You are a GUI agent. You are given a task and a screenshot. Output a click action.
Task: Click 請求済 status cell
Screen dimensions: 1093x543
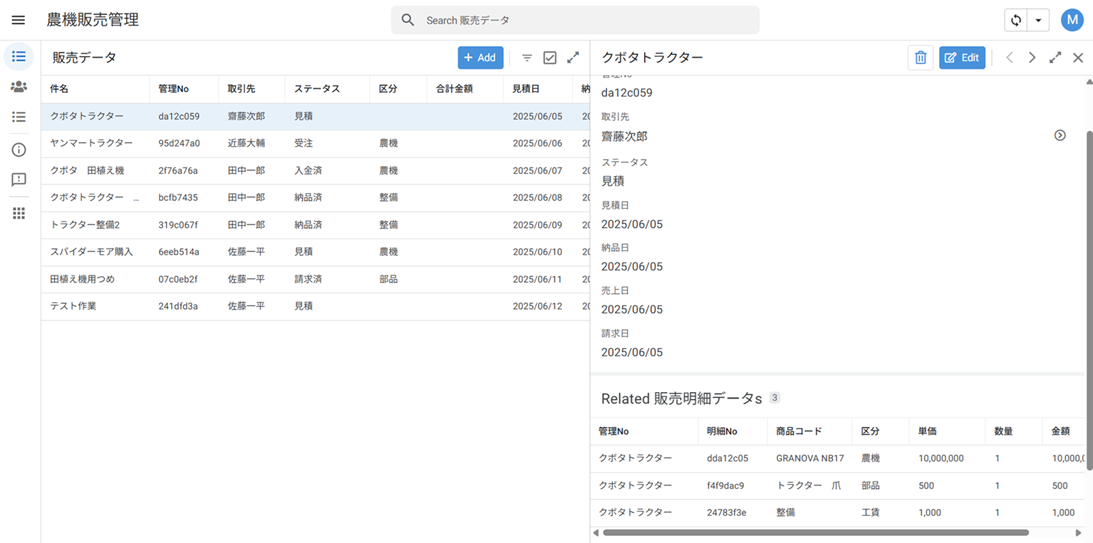(x=308, y=280)
